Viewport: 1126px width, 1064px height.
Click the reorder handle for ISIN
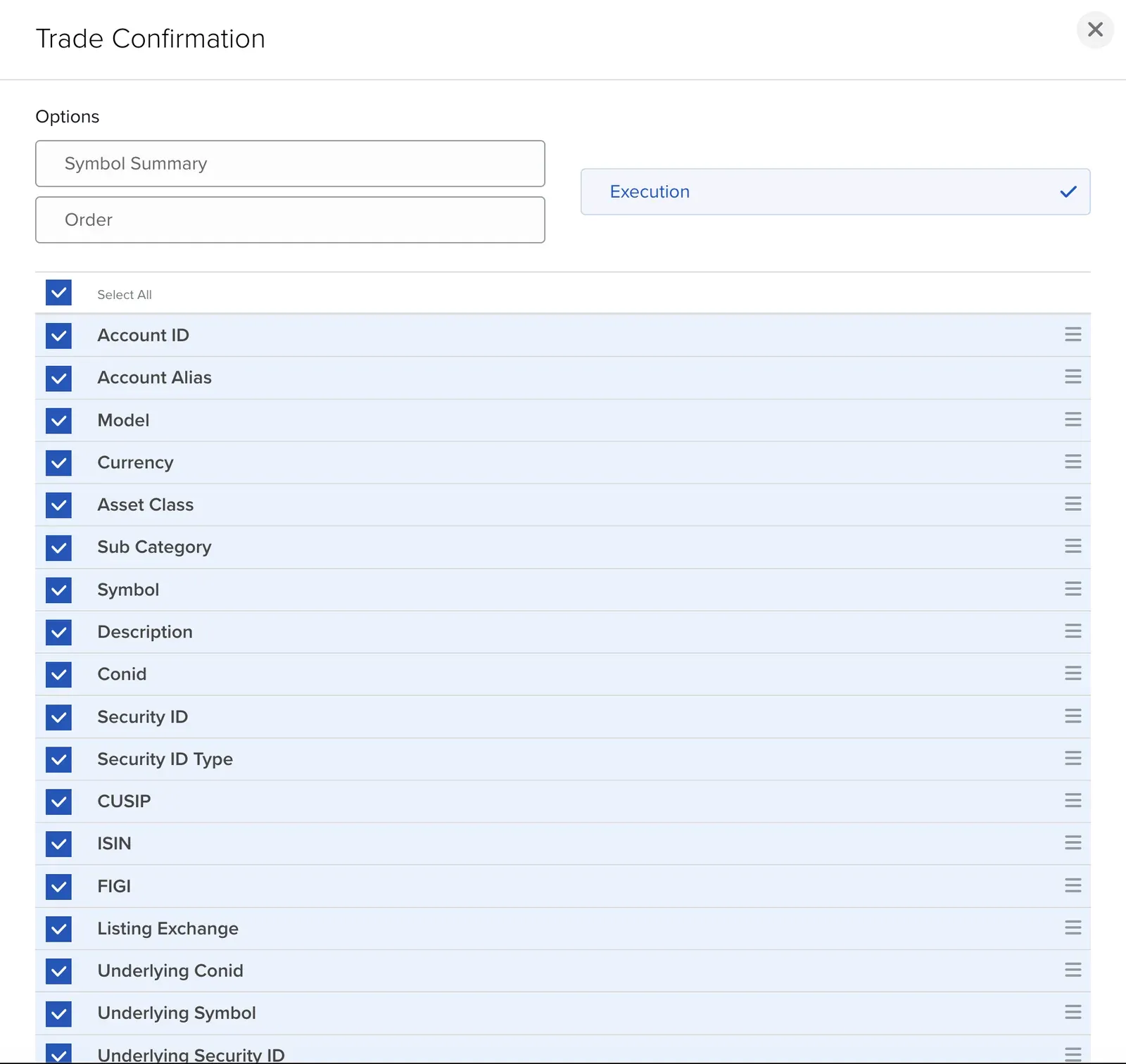pyautogui.click(x=1073, y=842)
